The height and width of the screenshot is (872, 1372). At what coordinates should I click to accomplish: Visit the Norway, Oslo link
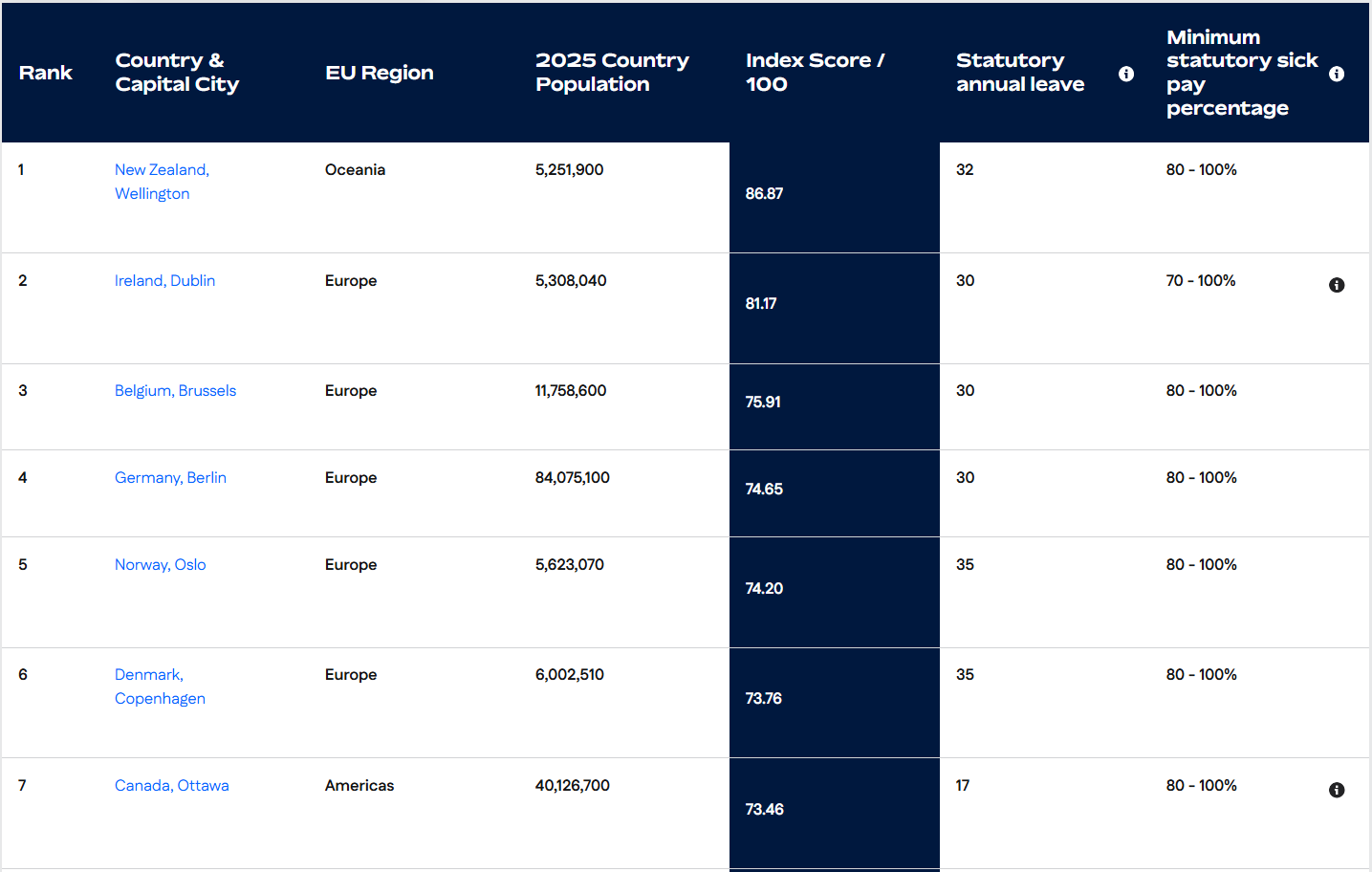pyautogui.click(x=160, y=565)
